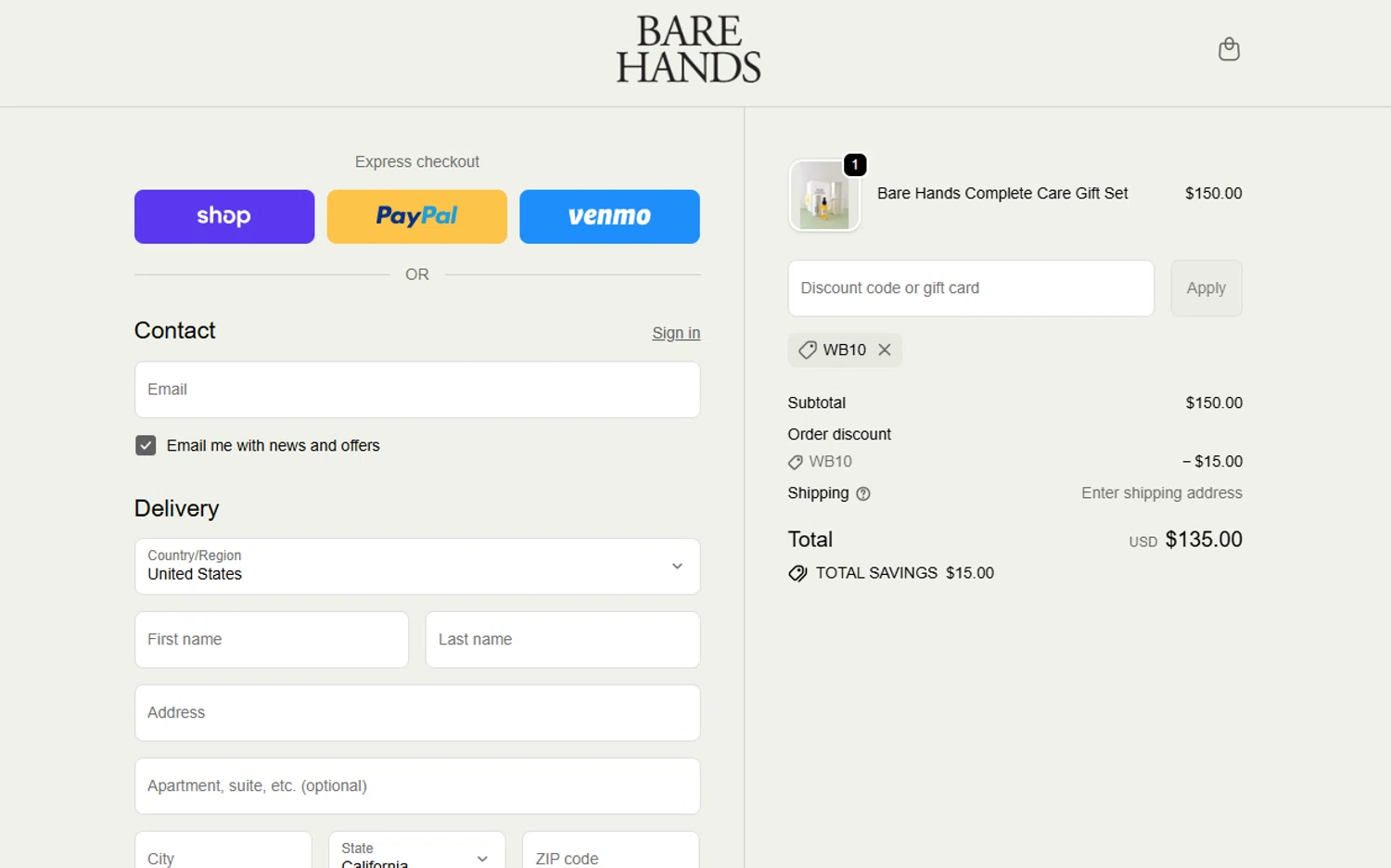Expand the State dropdown

pos(417,851)
